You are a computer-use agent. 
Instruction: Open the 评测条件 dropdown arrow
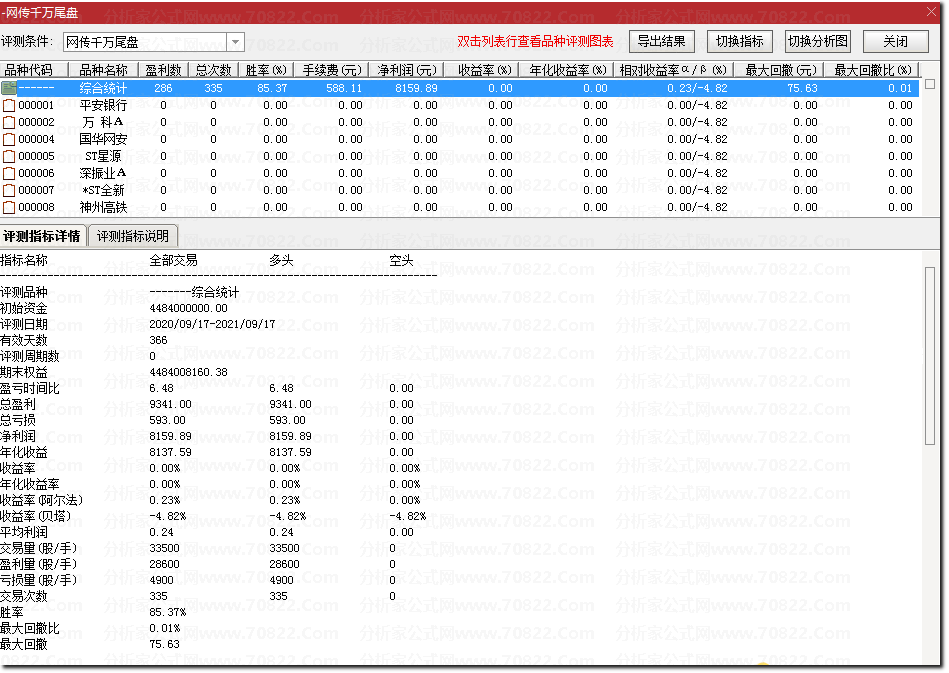(x=235, y=42)
